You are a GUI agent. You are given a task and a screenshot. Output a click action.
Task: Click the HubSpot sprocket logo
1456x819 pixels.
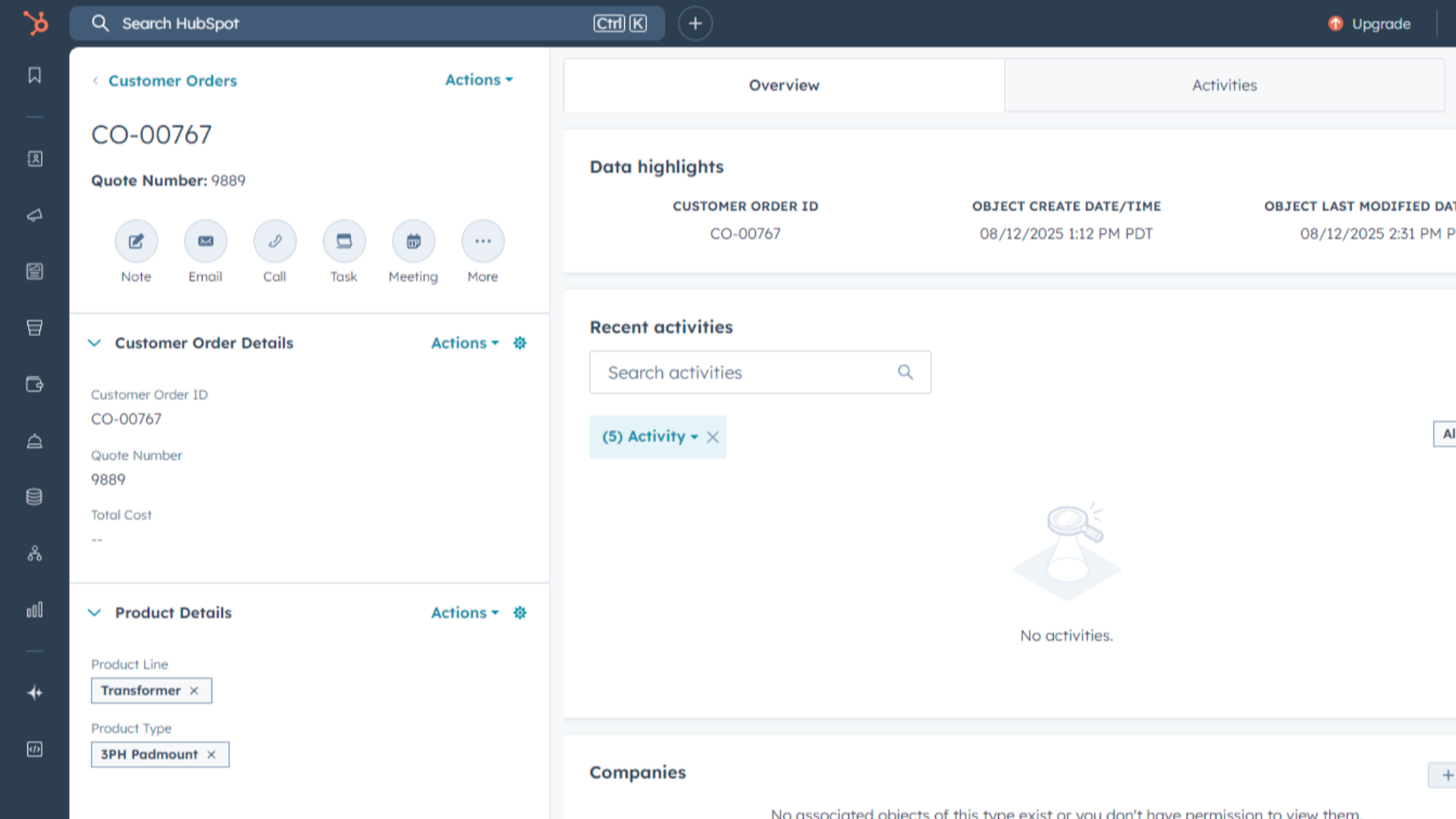click(35, 23)
